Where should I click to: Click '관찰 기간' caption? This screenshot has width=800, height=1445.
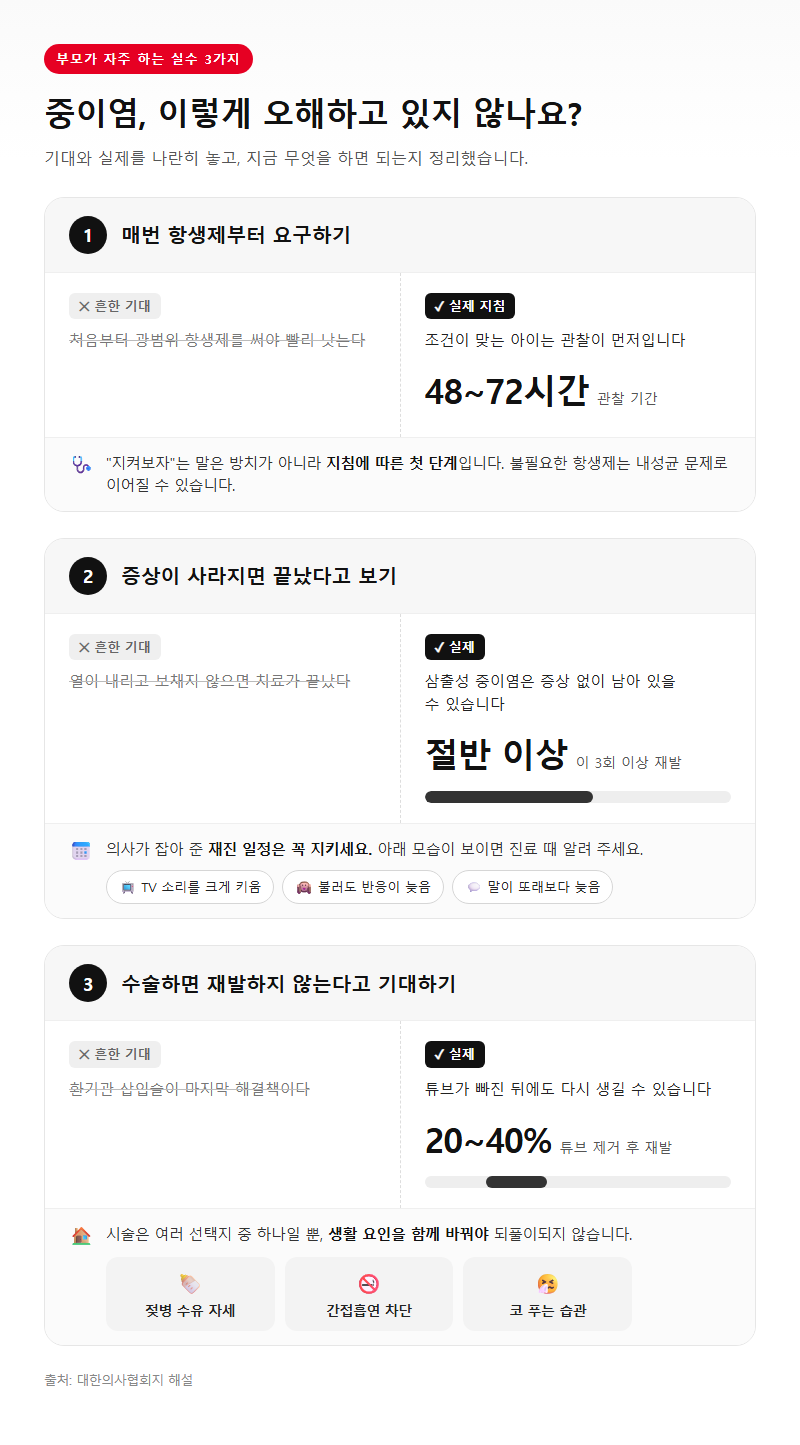click(627, 398)
